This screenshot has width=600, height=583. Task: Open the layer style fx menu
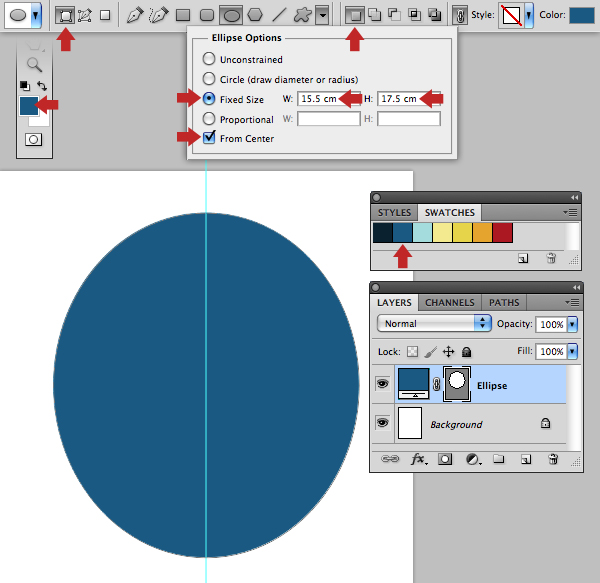tap(419, 459)
